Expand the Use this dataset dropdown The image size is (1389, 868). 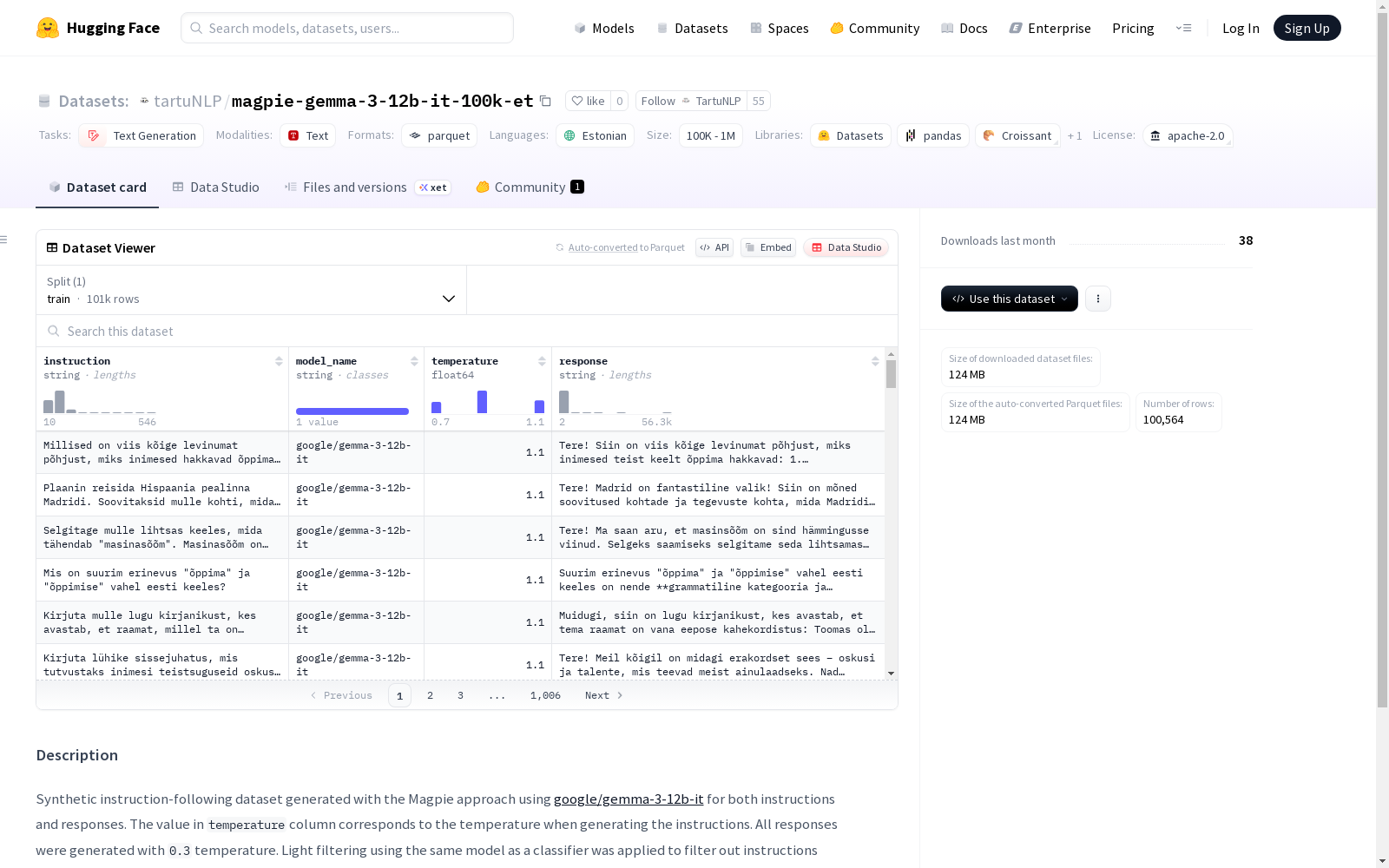click(x=1010, y=299)
